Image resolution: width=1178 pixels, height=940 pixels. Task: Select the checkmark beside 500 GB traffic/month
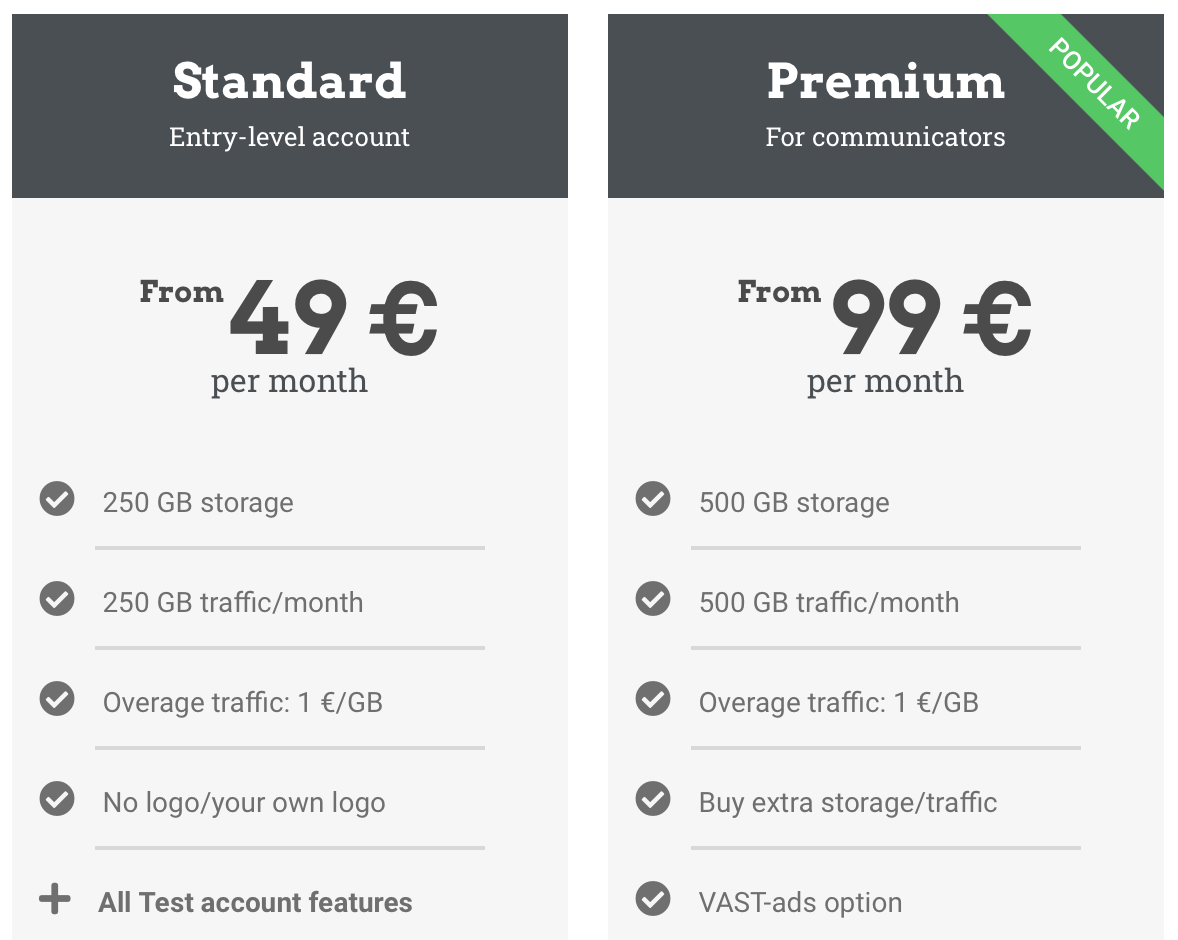[x=652, y=600]
